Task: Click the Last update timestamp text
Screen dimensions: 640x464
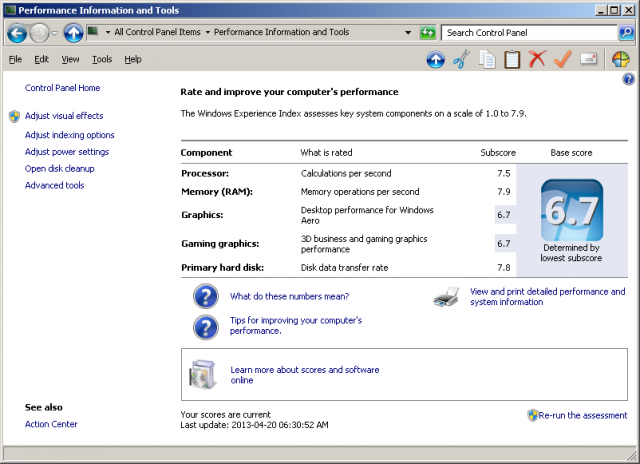Action: [254, 425]
